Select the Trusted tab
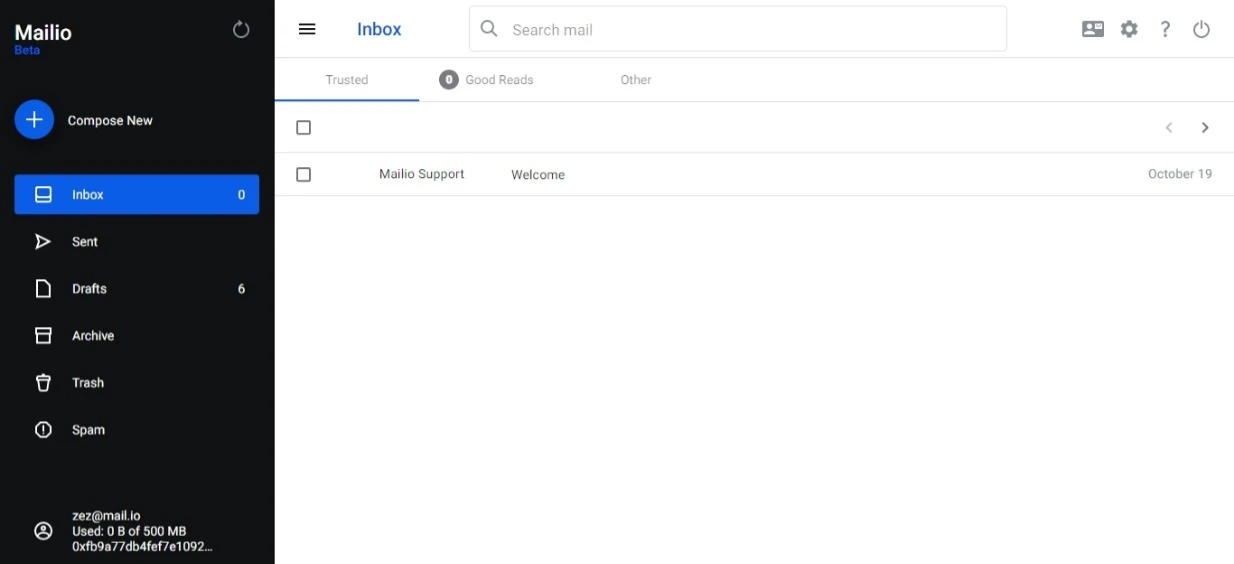The height and width of the screenshot is (564, 1234). pos(347,80)
